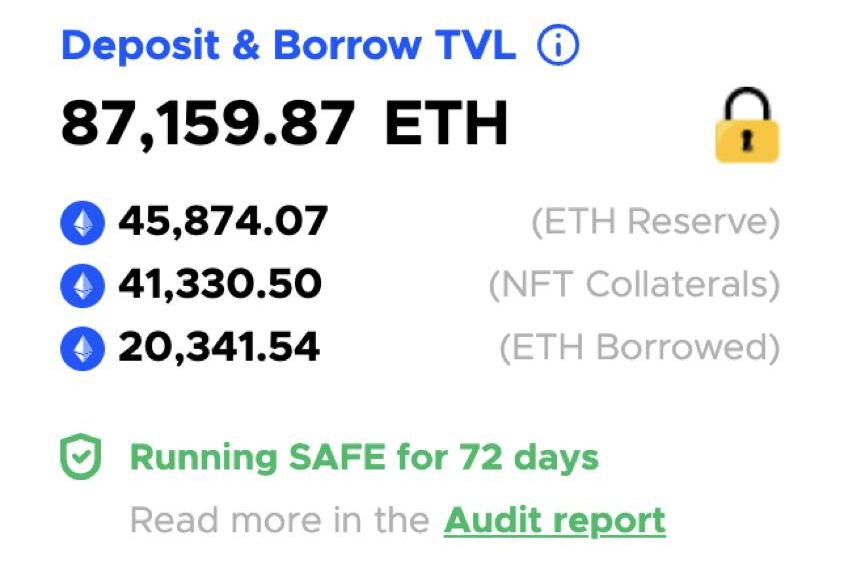
Task: Open the Audit report link
Action: click(x=555, y=520)
